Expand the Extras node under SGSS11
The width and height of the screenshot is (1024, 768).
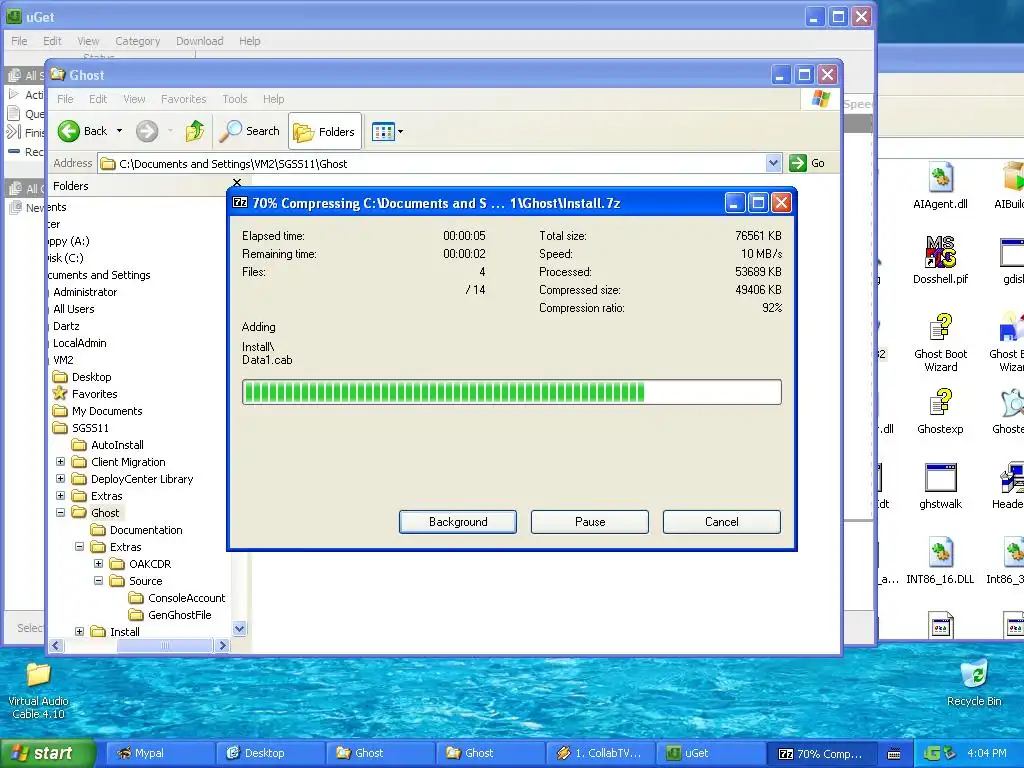(61, 496)
